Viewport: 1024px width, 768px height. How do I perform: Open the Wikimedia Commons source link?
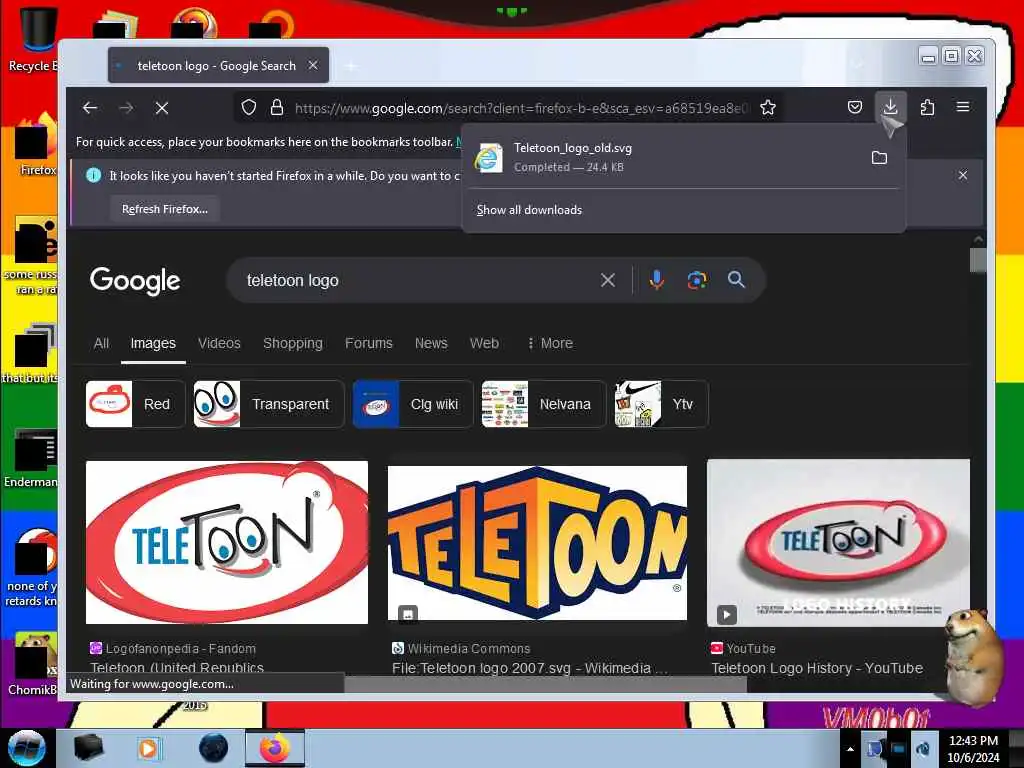(x=461, y=648)
